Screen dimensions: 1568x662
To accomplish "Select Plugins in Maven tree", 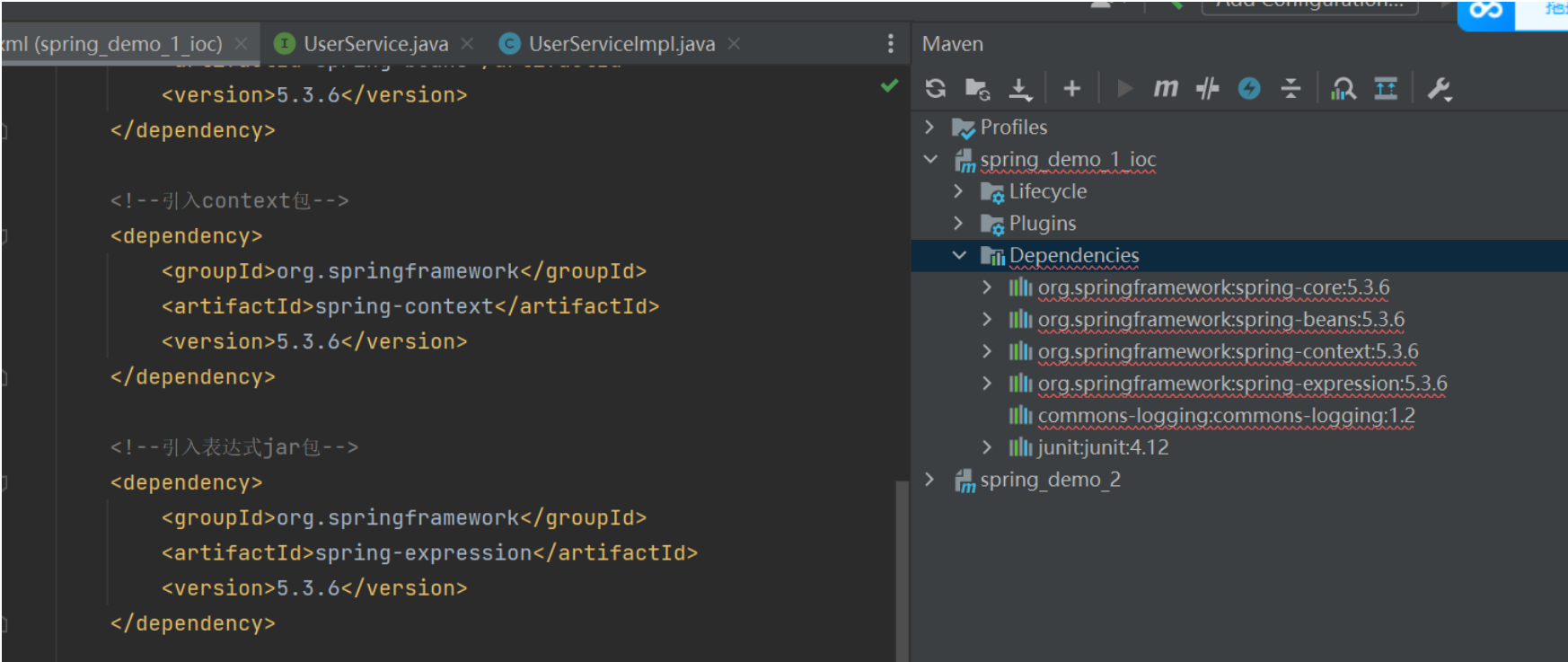I will (x=1042, y=223).
